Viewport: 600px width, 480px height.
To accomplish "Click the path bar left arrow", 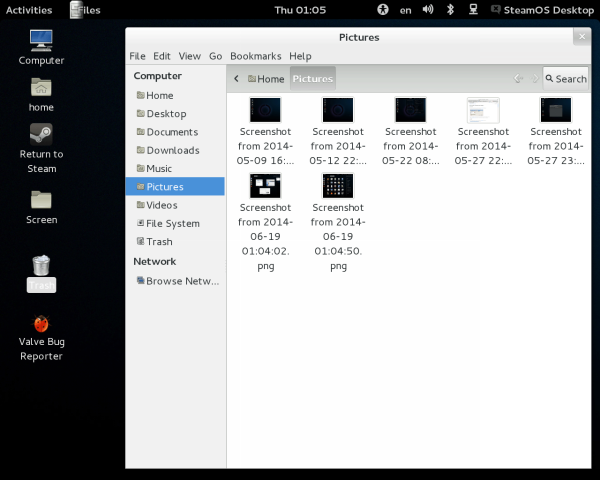I will point(236,79).
